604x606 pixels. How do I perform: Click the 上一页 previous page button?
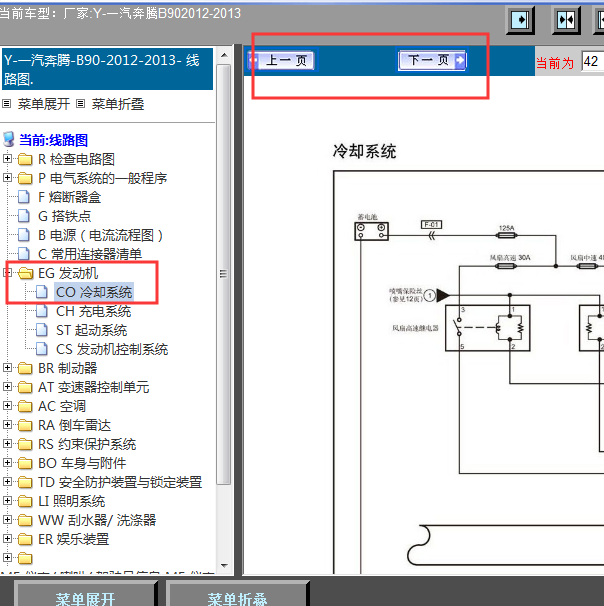point(282,61)
